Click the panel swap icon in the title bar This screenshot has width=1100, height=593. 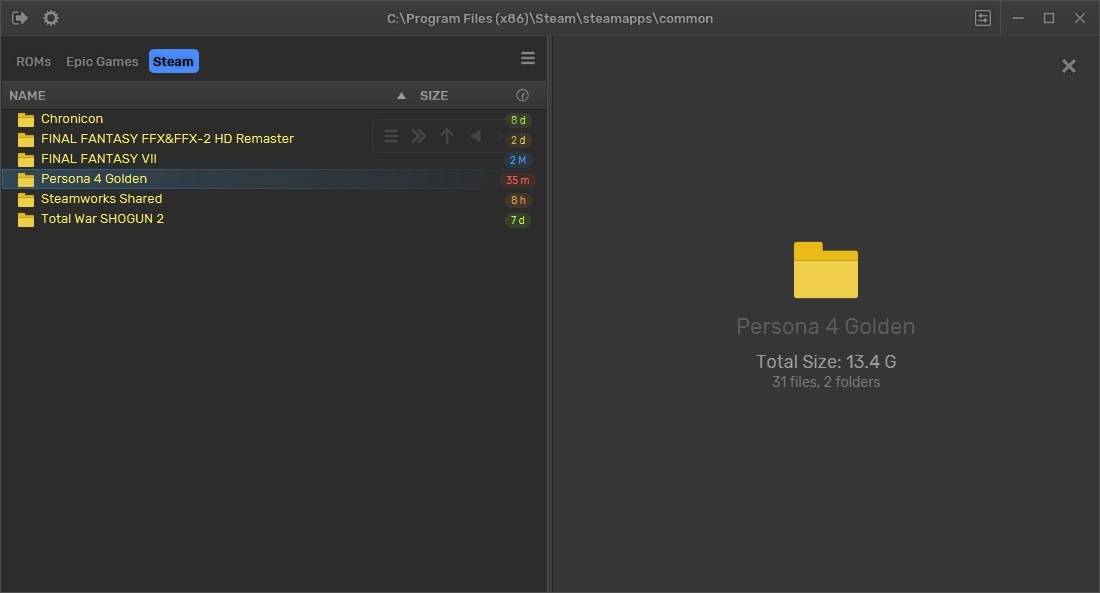pyautogui.click(x=982, y=17)
